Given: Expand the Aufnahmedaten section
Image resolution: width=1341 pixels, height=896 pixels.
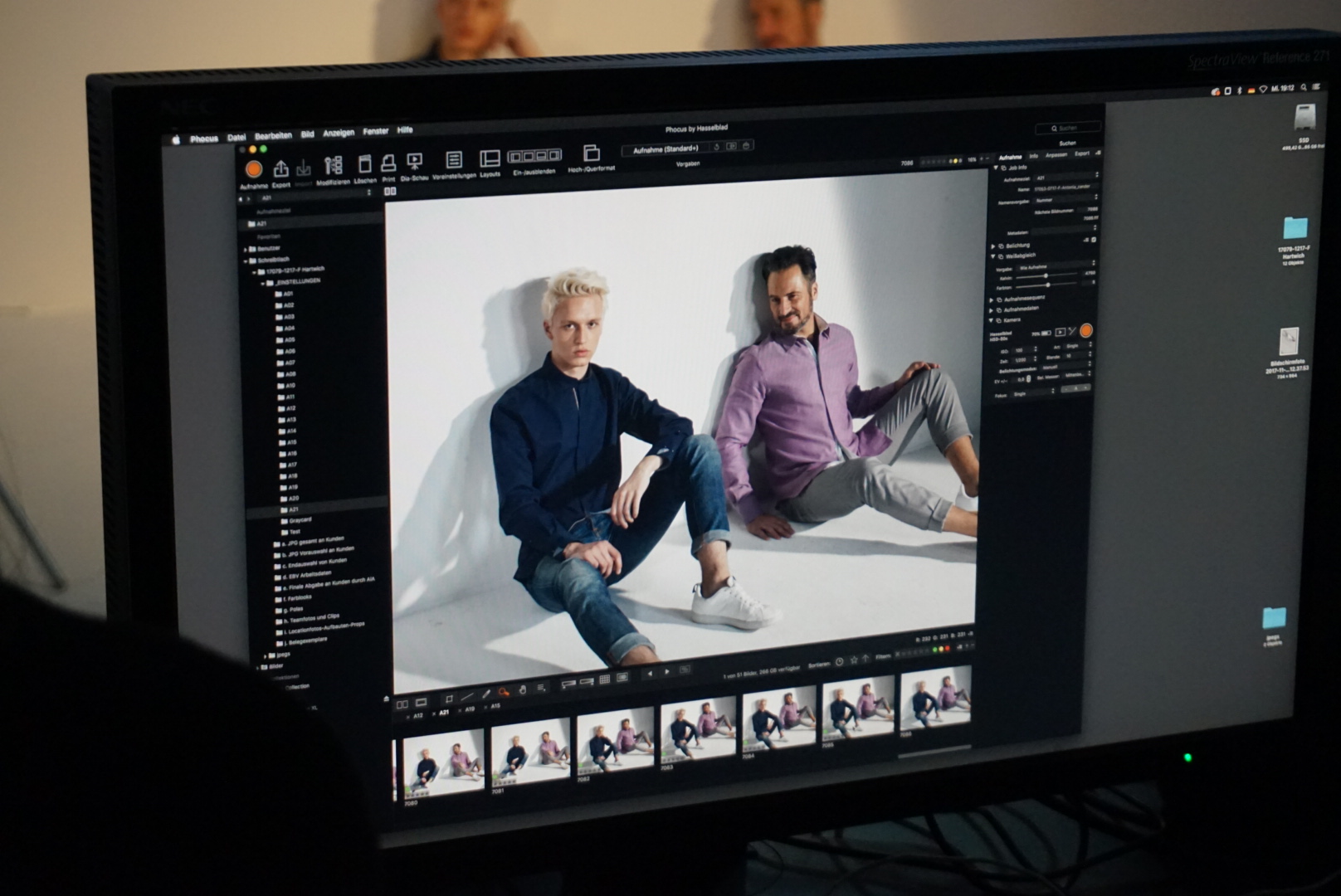Looking at the screenshot, I should [x=992, y=310].
